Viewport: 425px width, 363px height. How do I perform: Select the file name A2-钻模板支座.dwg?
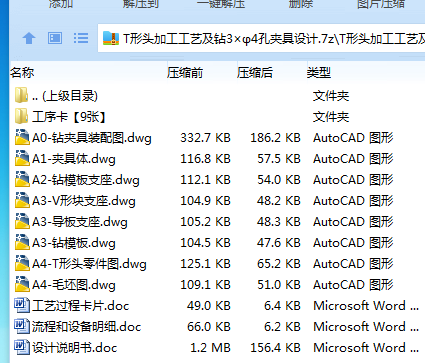click(x=86, y=180)
